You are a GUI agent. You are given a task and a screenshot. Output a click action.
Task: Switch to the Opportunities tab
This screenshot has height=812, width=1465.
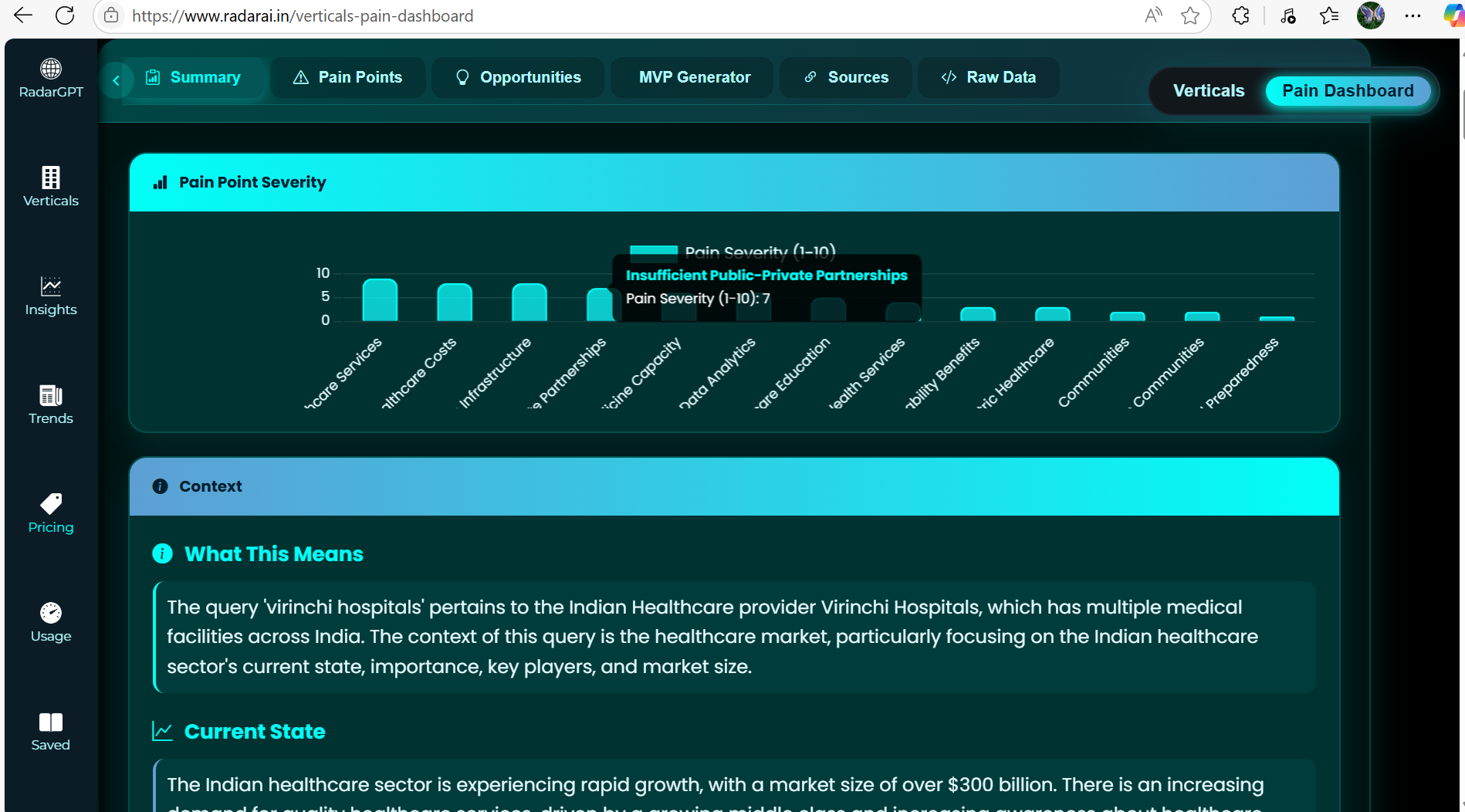(518, 77)
